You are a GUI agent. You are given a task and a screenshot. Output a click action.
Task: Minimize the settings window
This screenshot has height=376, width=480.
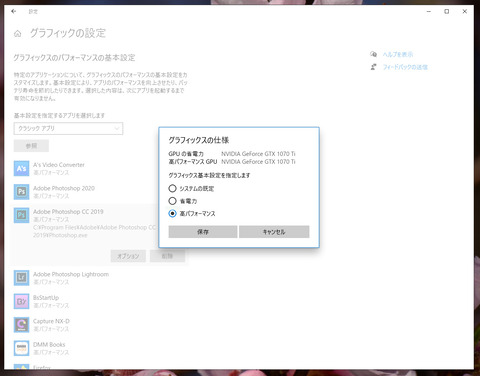(x=429, y=11)
